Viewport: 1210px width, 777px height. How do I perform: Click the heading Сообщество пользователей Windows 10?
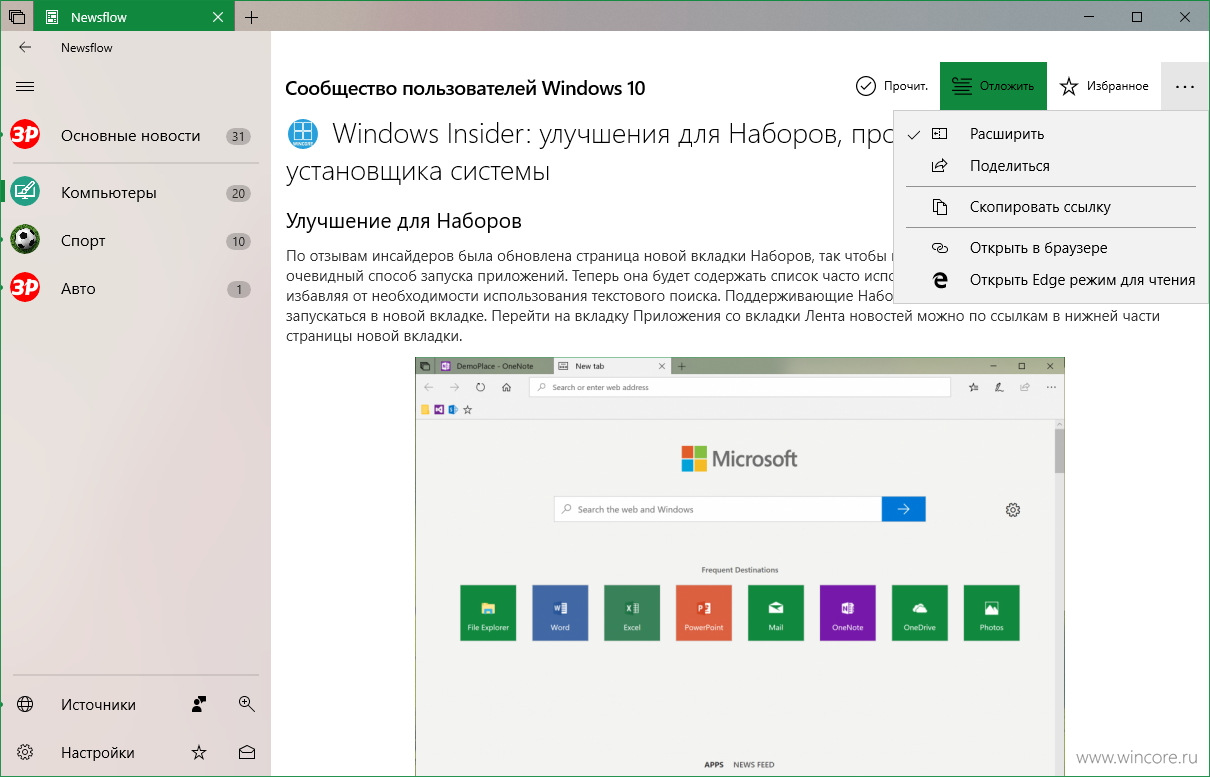coord(465,87)
